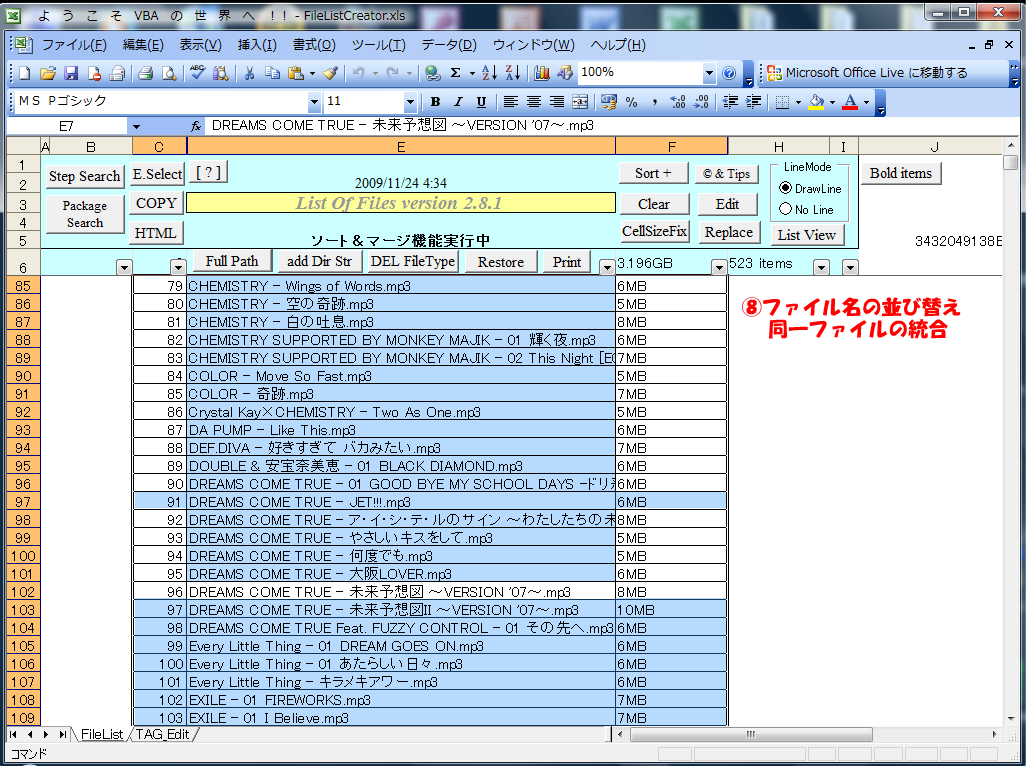Click the Sort + button
The height and width of the screenshot is (766, 1026).
click(654, 173)
